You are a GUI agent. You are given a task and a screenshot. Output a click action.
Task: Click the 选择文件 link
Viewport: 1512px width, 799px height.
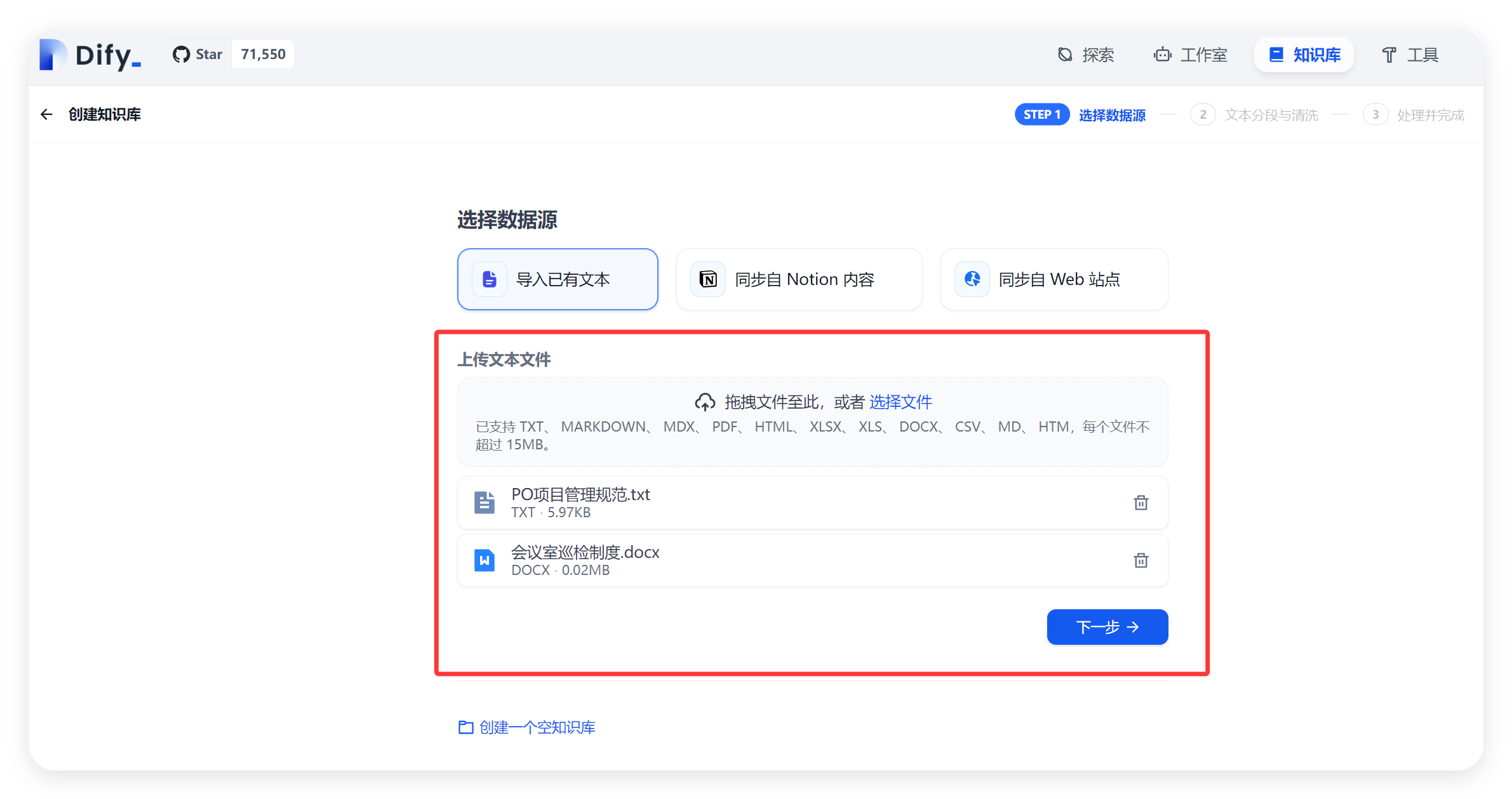[900, 402]
